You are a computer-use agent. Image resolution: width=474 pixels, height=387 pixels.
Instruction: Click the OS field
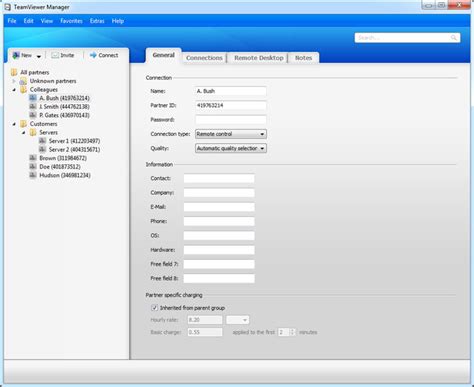click(219, 236)
